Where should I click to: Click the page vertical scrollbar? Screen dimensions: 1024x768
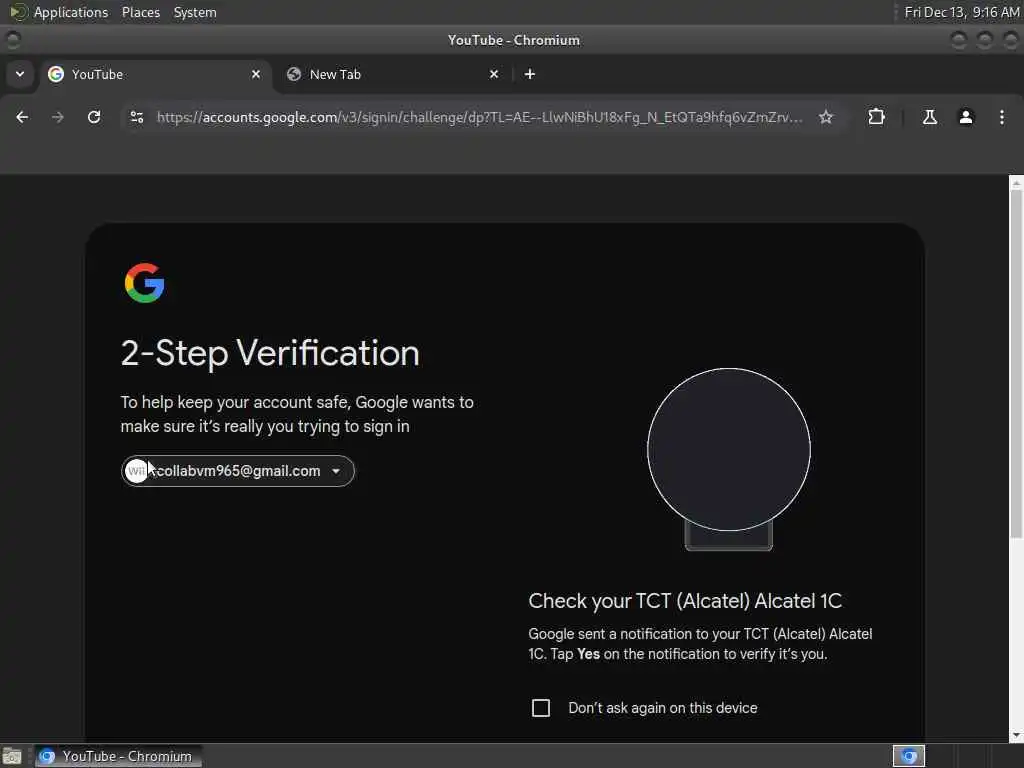click(1016, 366)
